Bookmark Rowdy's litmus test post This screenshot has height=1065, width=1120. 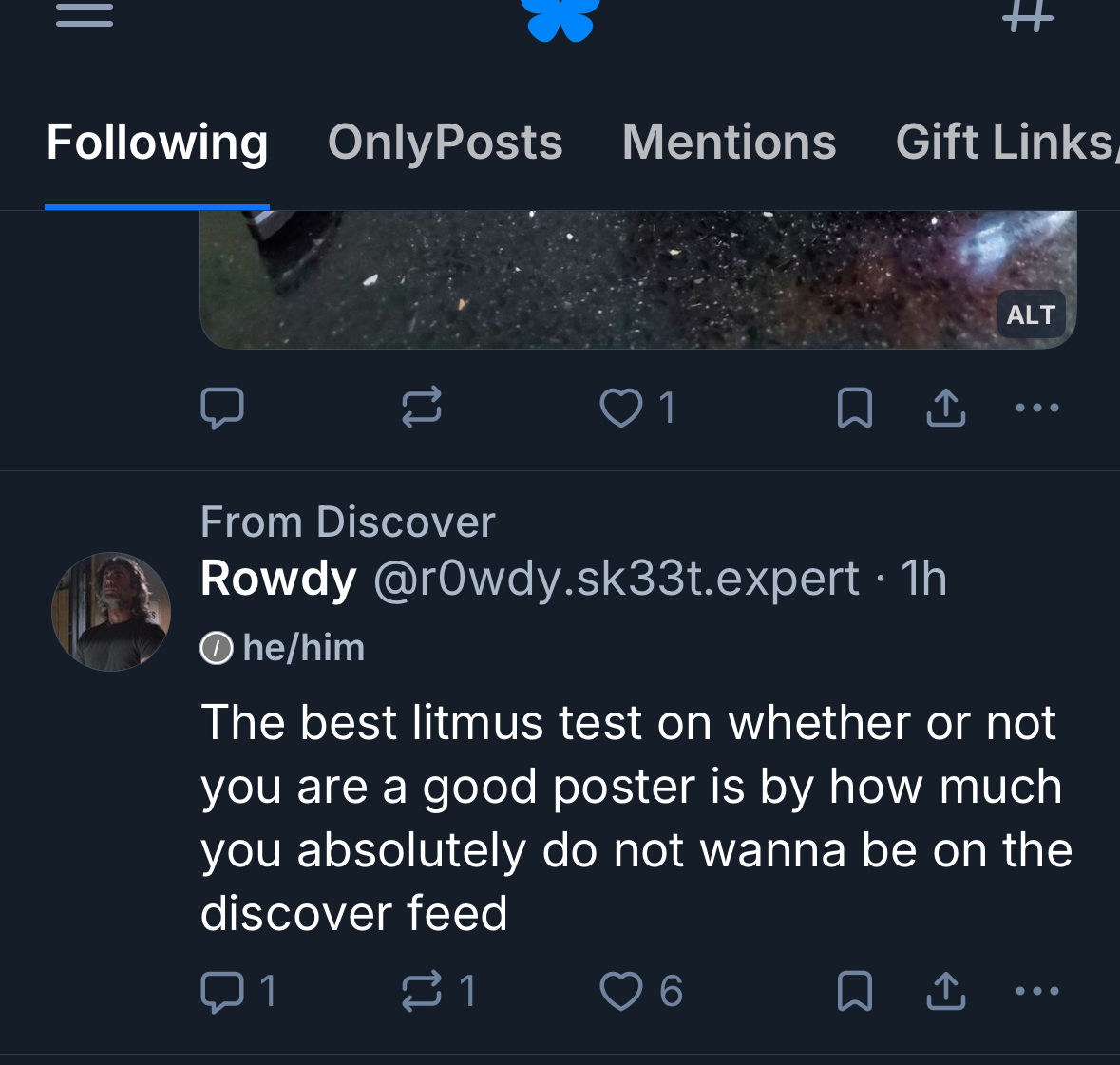855,991
